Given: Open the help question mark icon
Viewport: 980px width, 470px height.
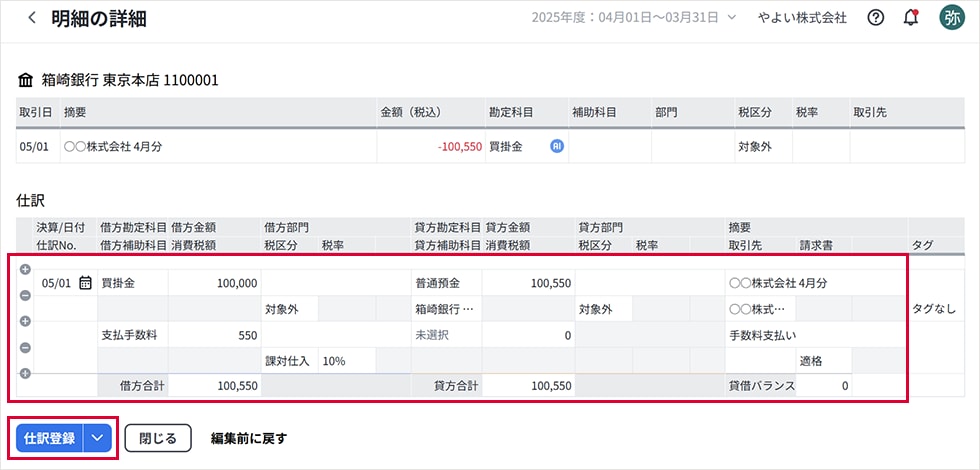Looking at the screenshot, I should pos(876,18).
